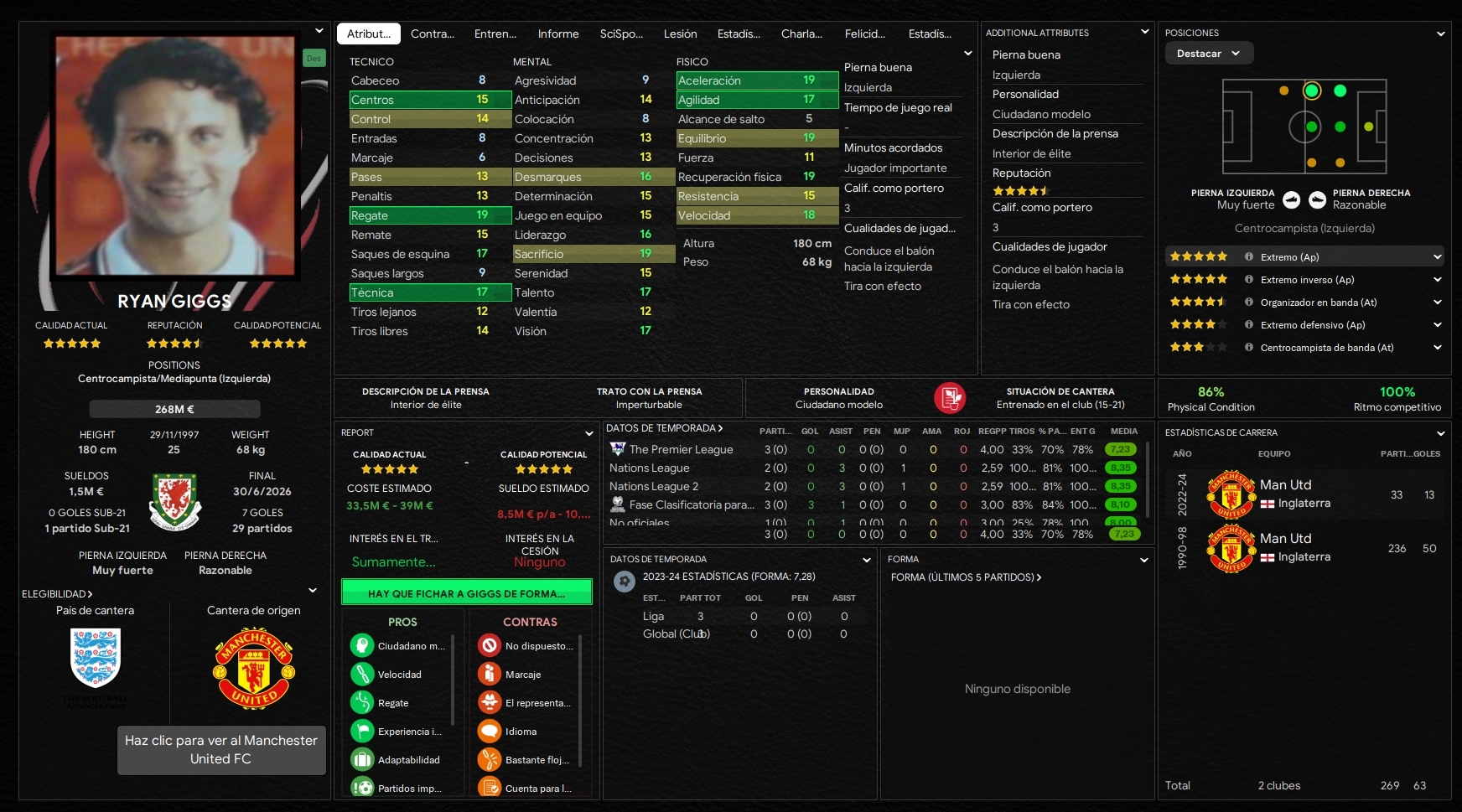This screenshot has height=812, width=1462.
Task: Open the Estadísticas de Carrera dropdown arrow
Action: tap(1440, 434)
